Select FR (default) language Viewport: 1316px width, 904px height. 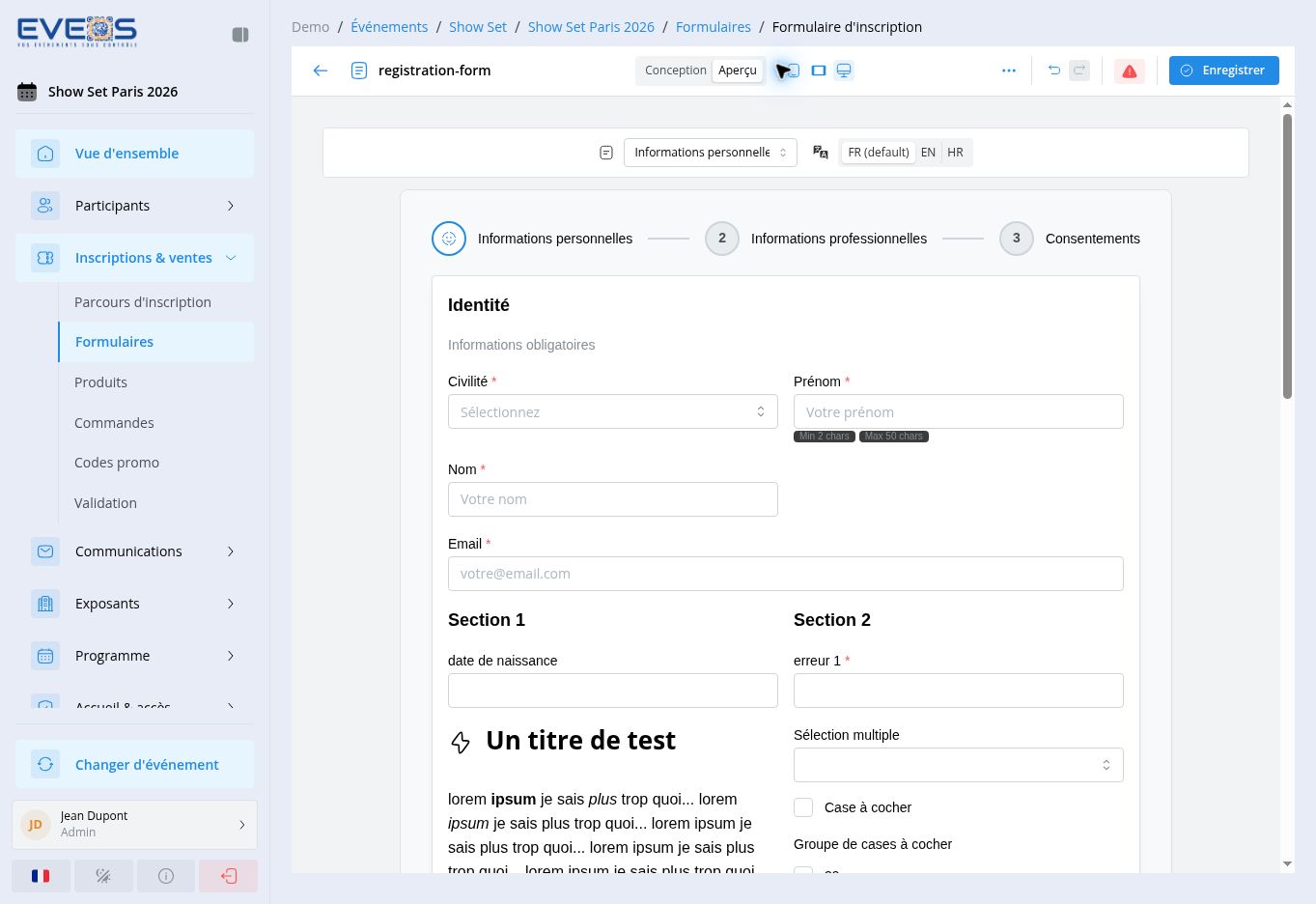[879, 153]
